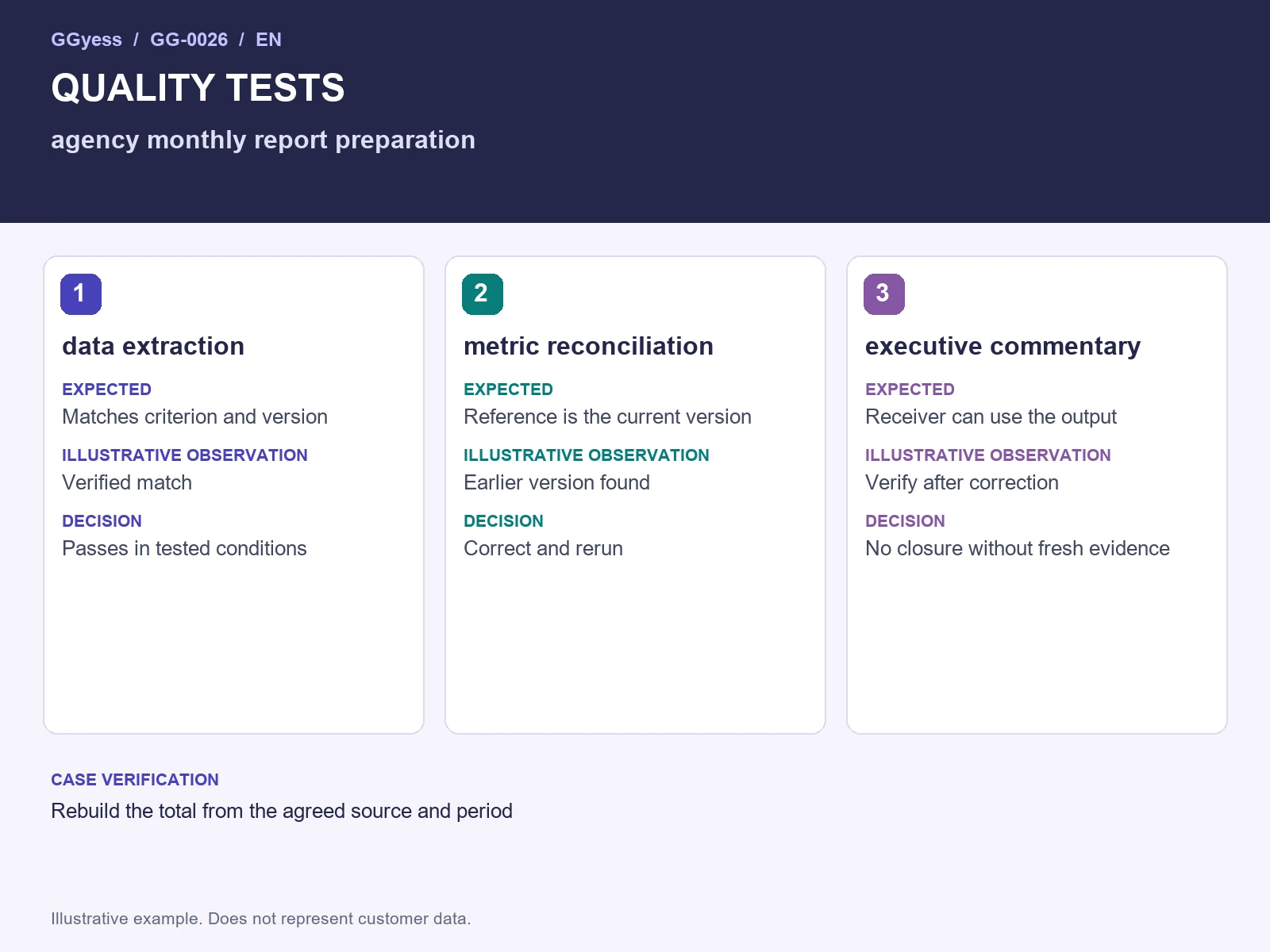Viewport: 1270px width, 952px height.
Task: Click EXPECTED label in data extraction card
Action: click(106, 390)
